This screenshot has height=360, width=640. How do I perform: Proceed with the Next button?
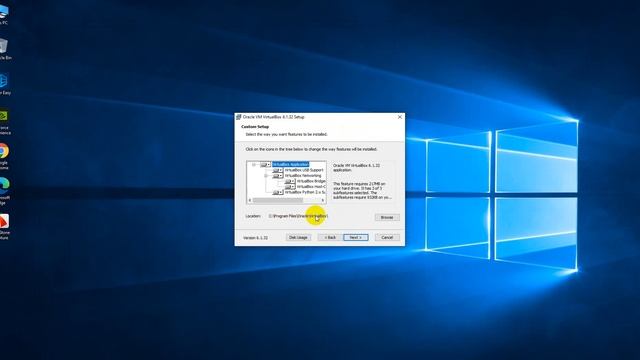point(356,237)
